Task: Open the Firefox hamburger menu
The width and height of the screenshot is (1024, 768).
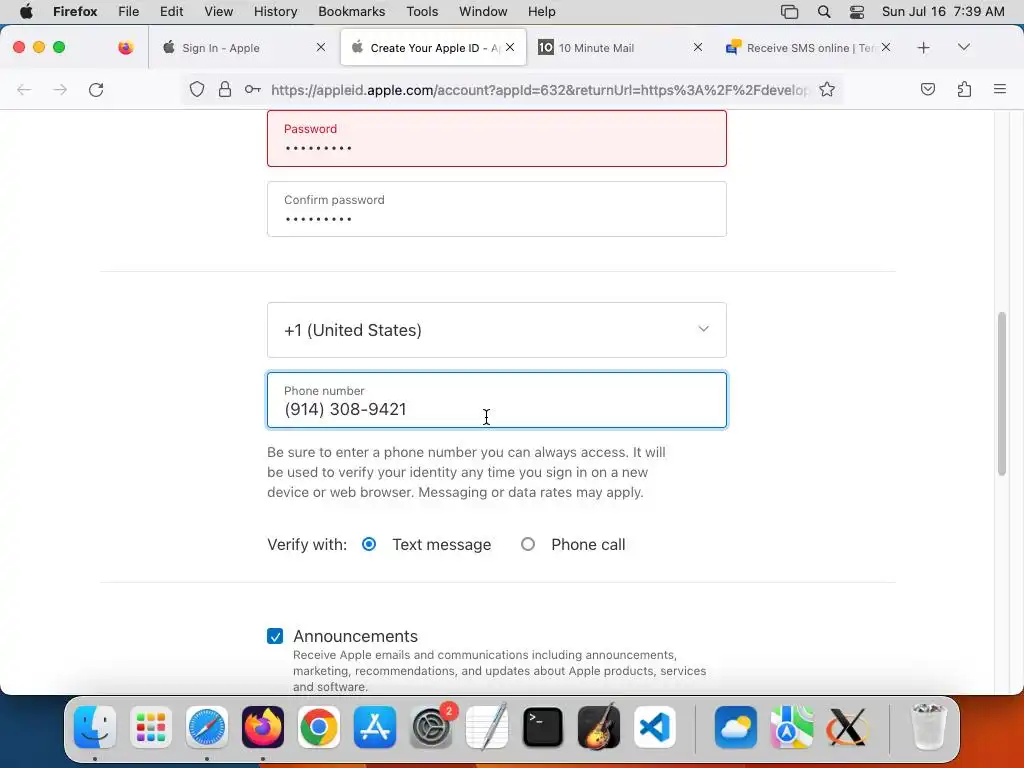Action: [1000, 89]
